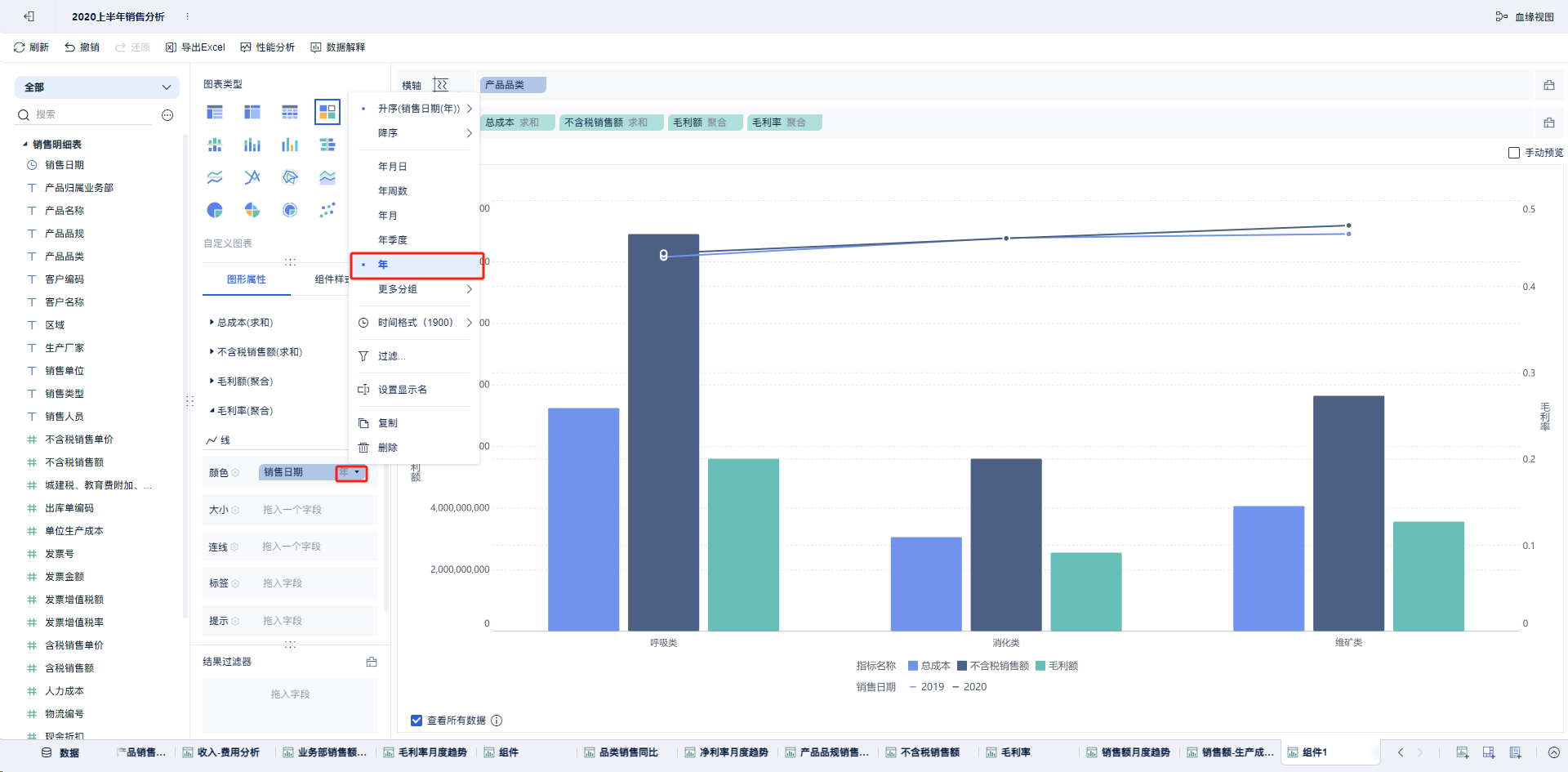The width and height of the screenshot is (1568, 772).
Task: Click the axis swap icon beside 横轴
Action: (x=440, y=85)
